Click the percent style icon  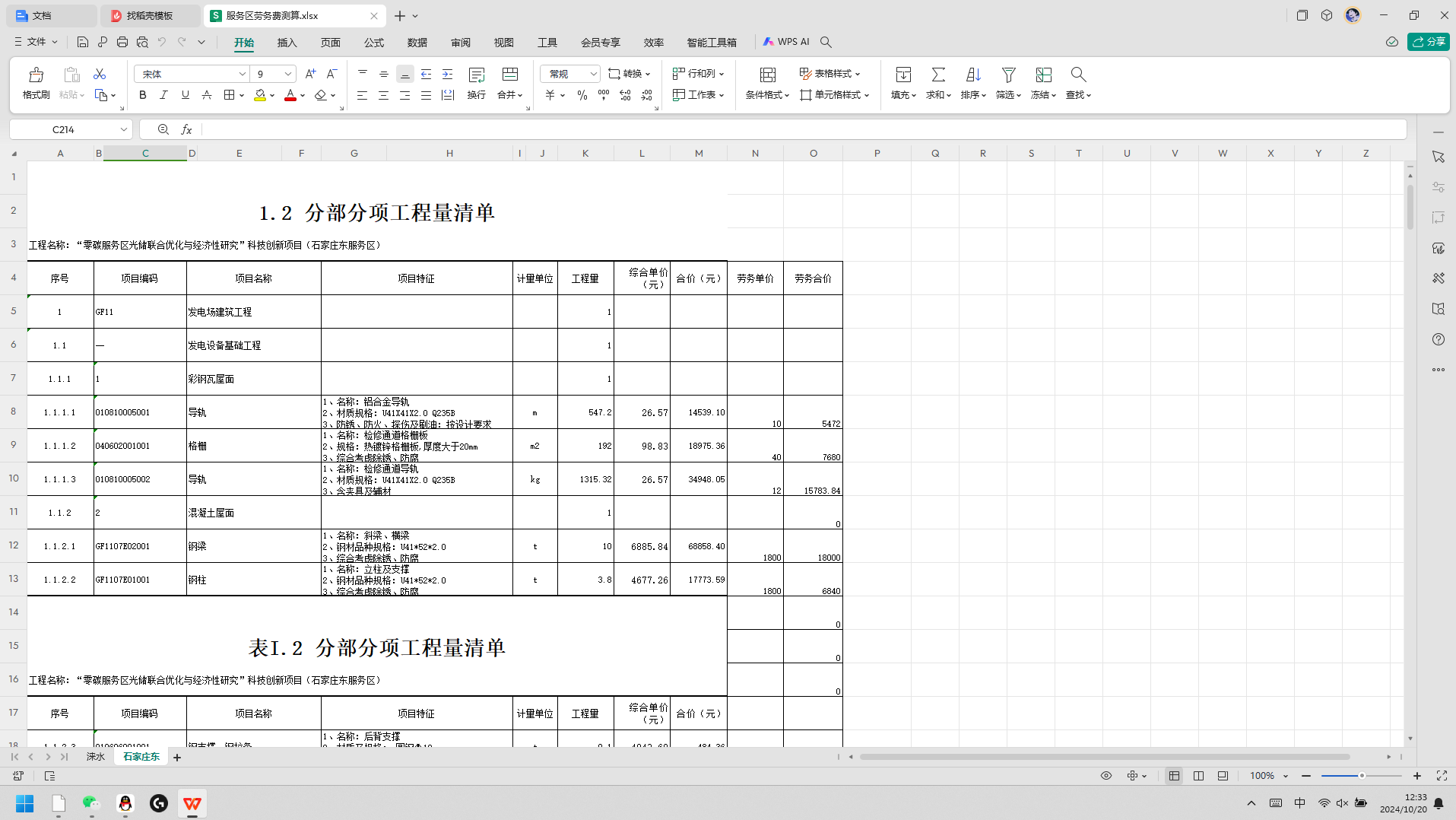pos(582,95)
